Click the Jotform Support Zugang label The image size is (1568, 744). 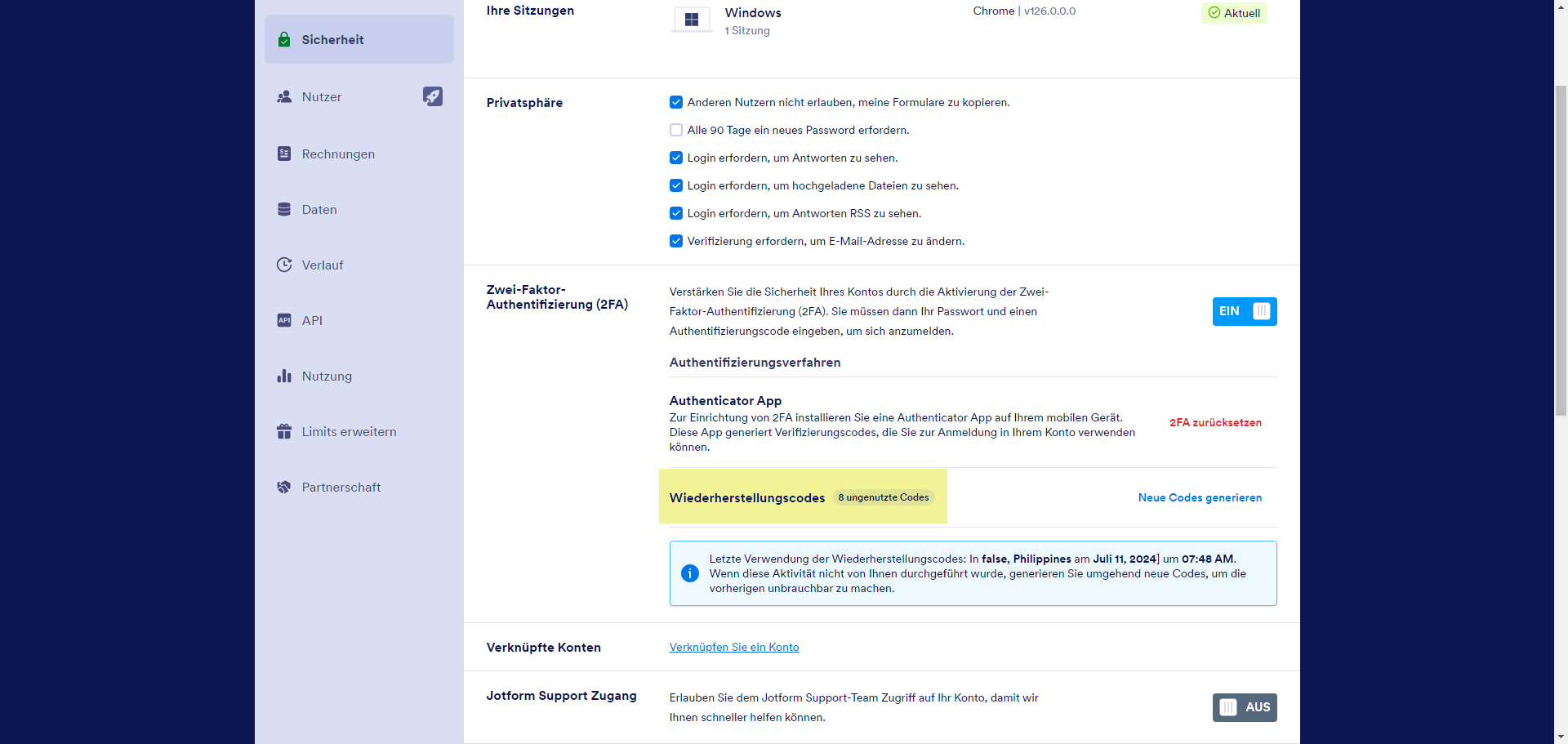562,695
